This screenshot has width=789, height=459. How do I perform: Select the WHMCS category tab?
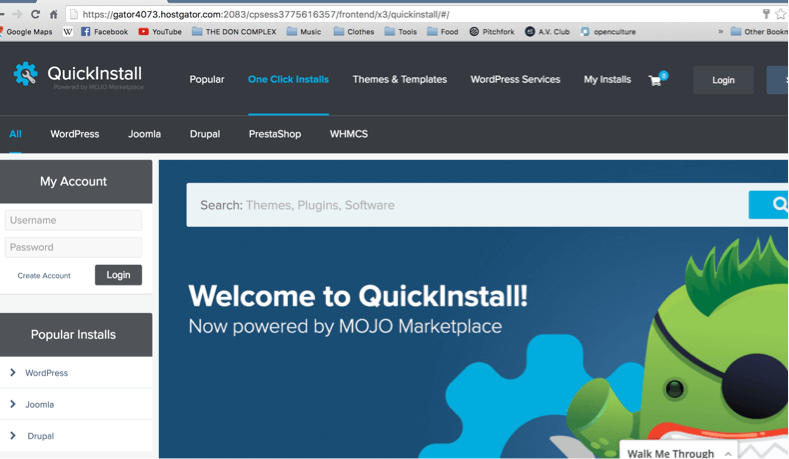(349, 134)
